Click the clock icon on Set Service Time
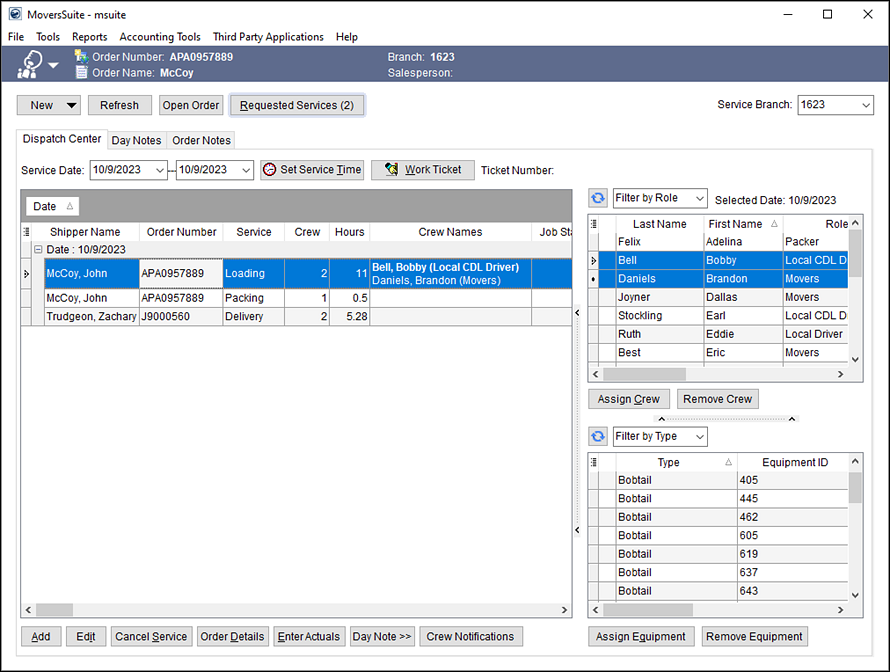The height and width of the screenshot is (672, 890). pos(268,169)
